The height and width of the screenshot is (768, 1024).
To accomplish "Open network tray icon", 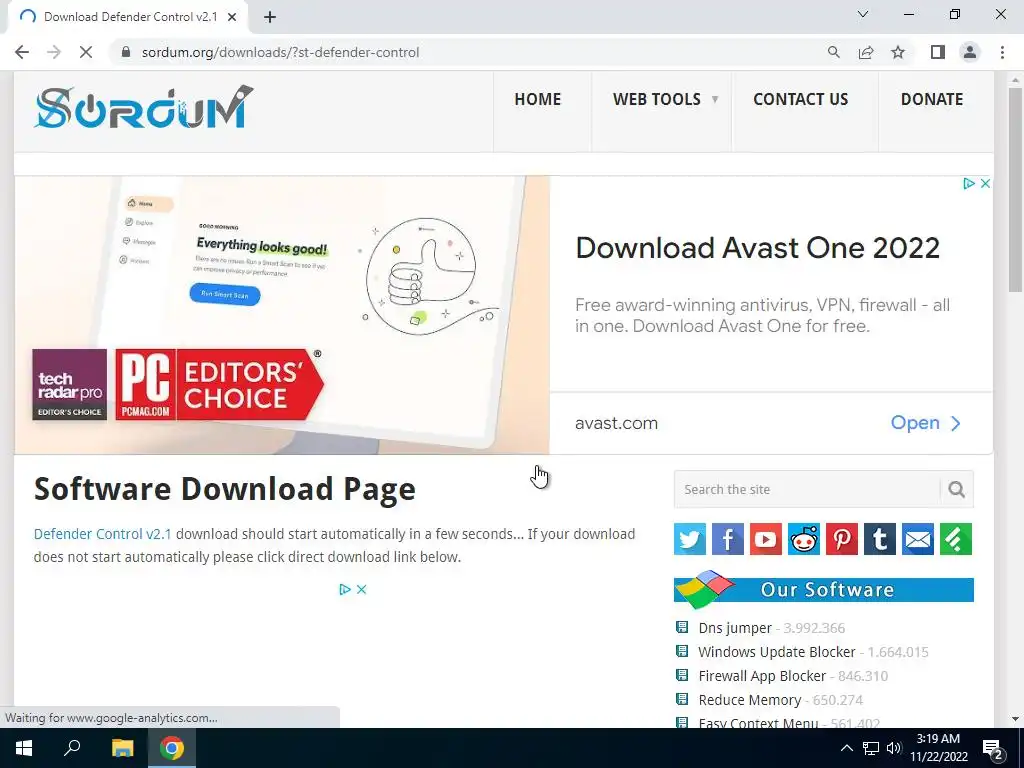I will 871,748.
